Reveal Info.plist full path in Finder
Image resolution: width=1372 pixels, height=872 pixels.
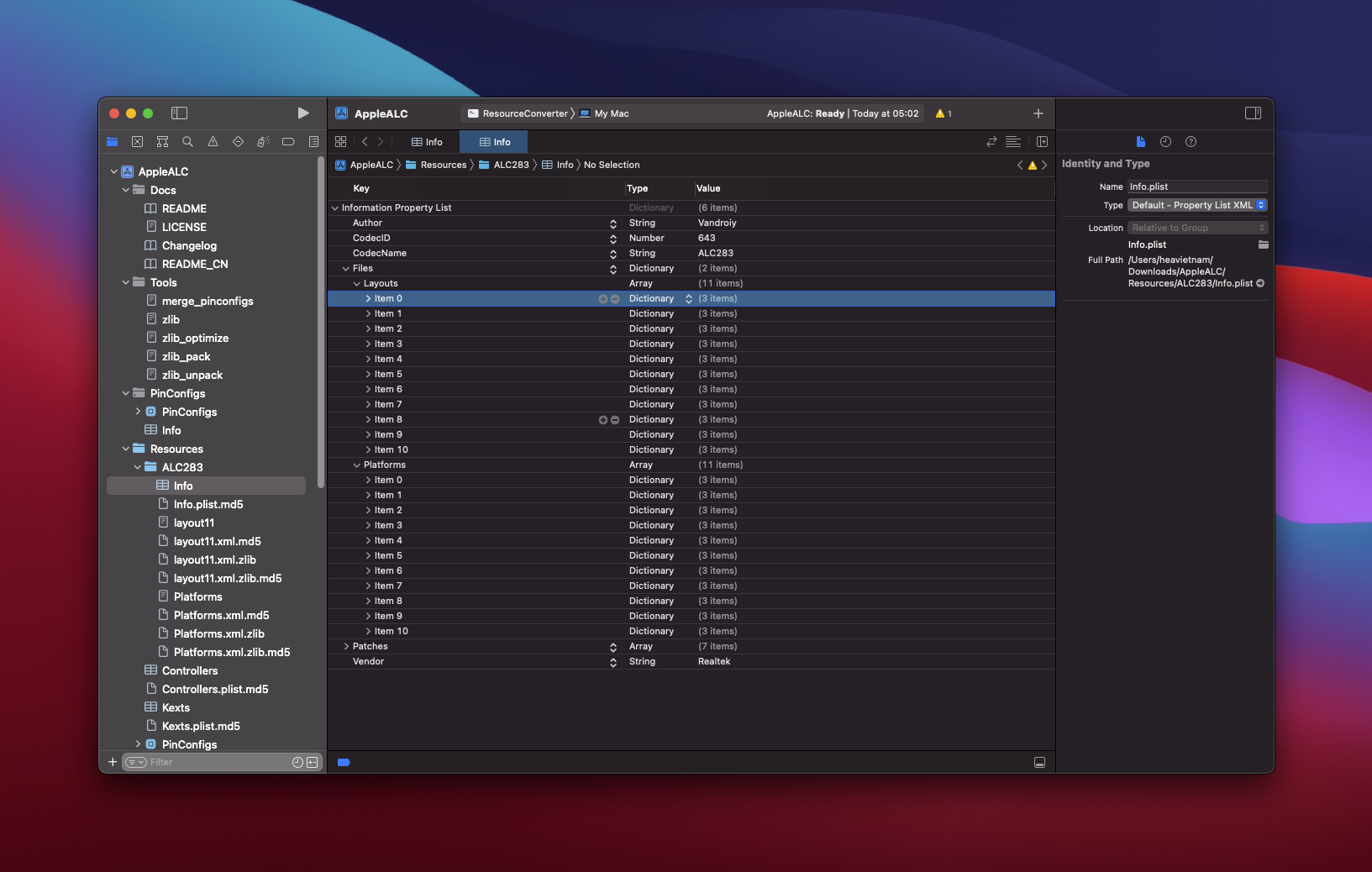coord(1260,283)
